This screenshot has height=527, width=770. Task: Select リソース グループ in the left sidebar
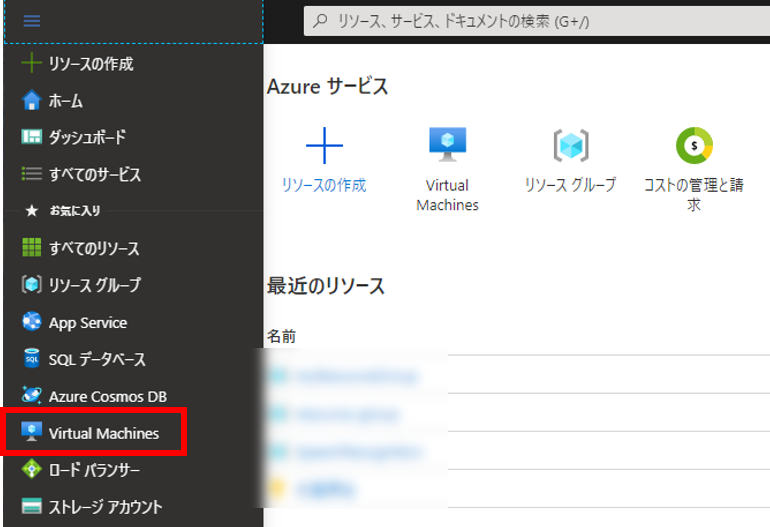coord(95,285)
